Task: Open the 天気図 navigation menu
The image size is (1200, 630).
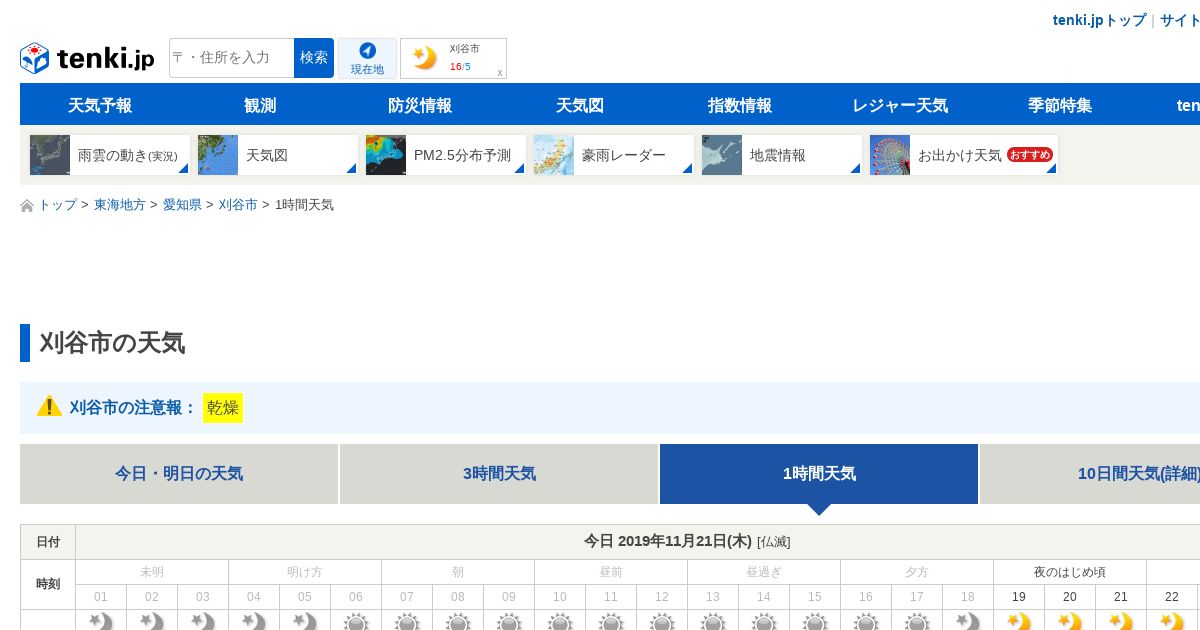Action: click(580, 105)
